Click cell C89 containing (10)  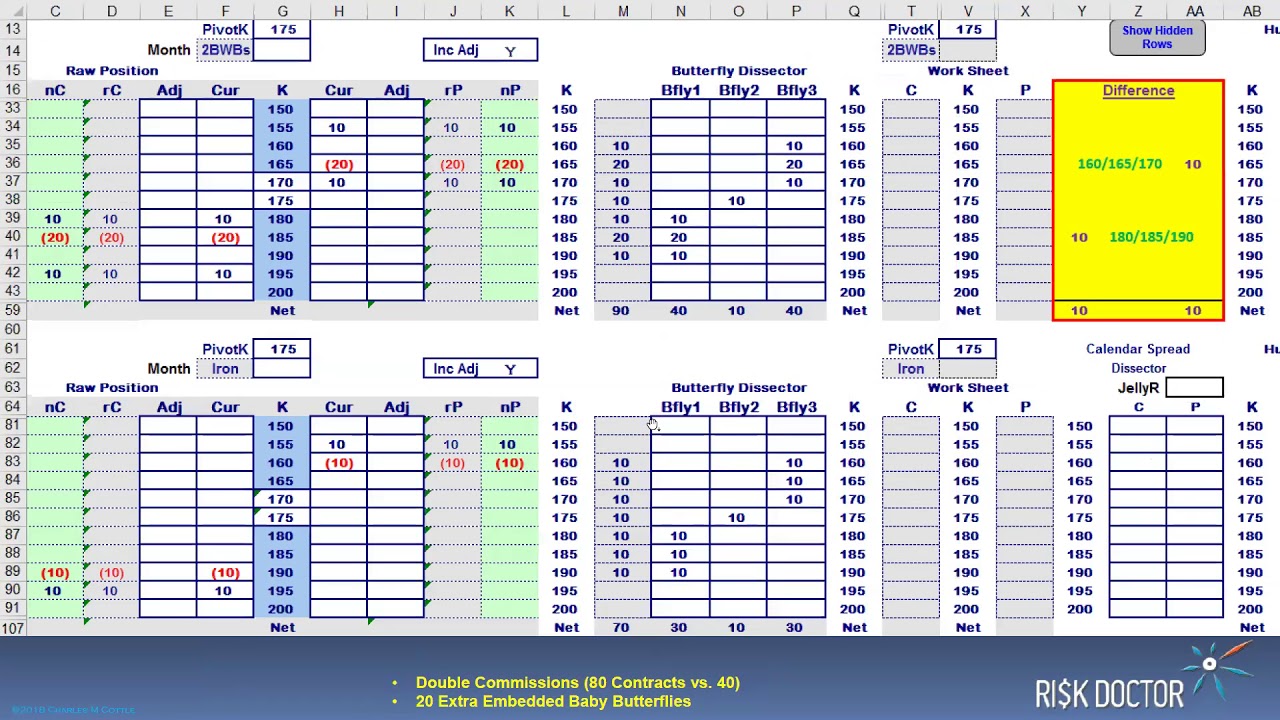point(55,572)
